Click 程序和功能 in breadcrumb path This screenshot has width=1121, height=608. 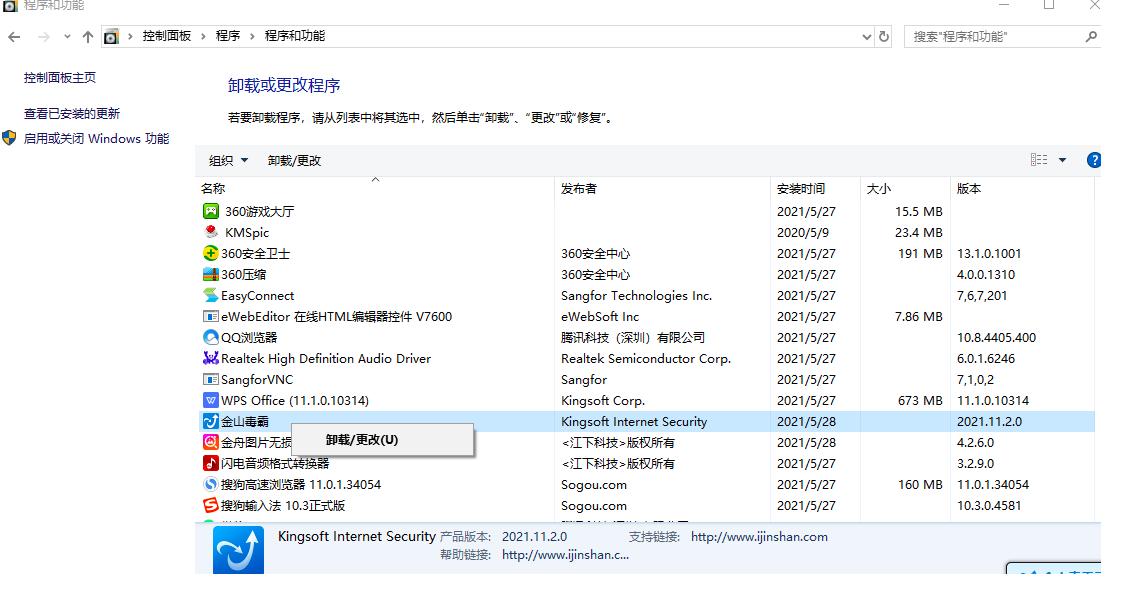point(295,36)
